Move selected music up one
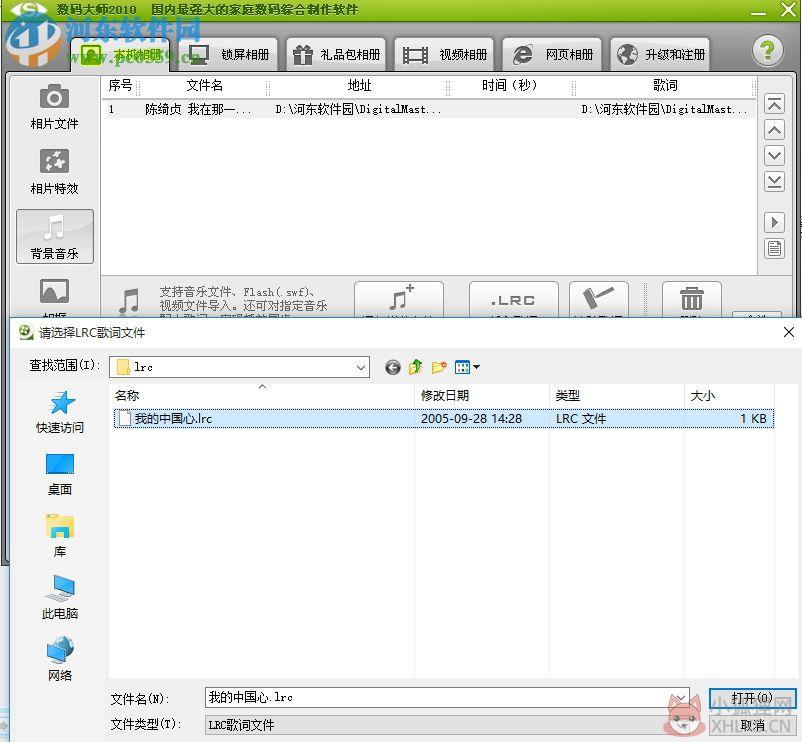Screen dimensions: 802x742 [x=774, y=130]
